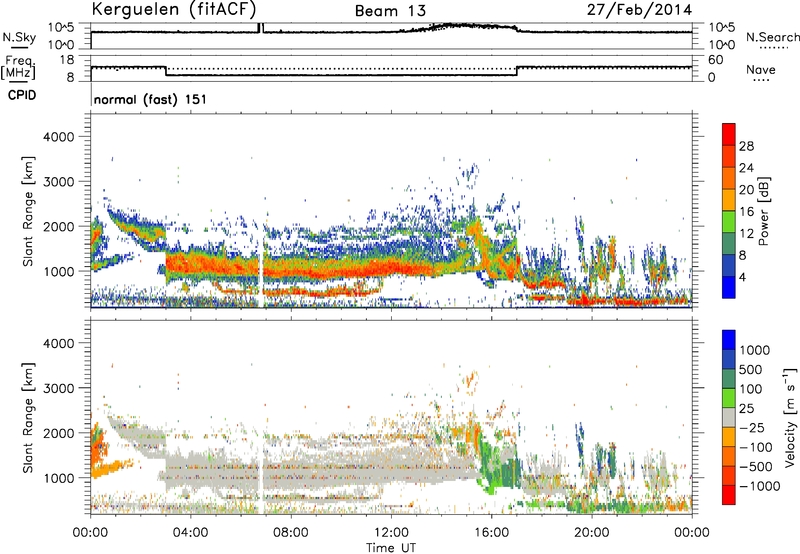Click the '18' frequency axis tick
The image size is (800, 554).
tap(67, 59)
